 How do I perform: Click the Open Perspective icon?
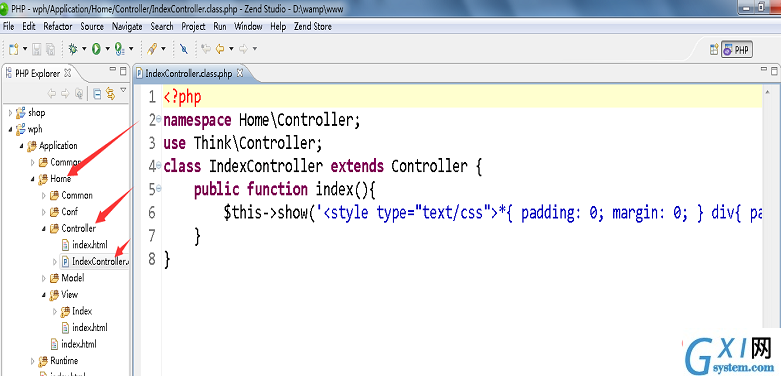(x=714, y=49)
